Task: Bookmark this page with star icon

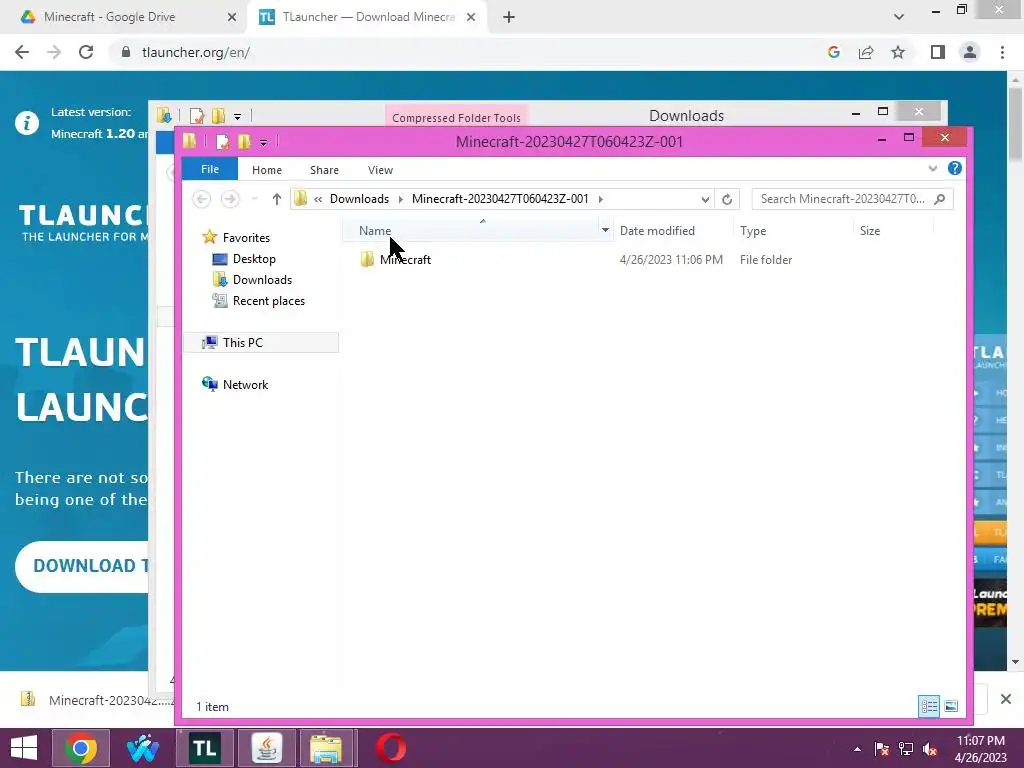Action: click(x=898, y=52)
